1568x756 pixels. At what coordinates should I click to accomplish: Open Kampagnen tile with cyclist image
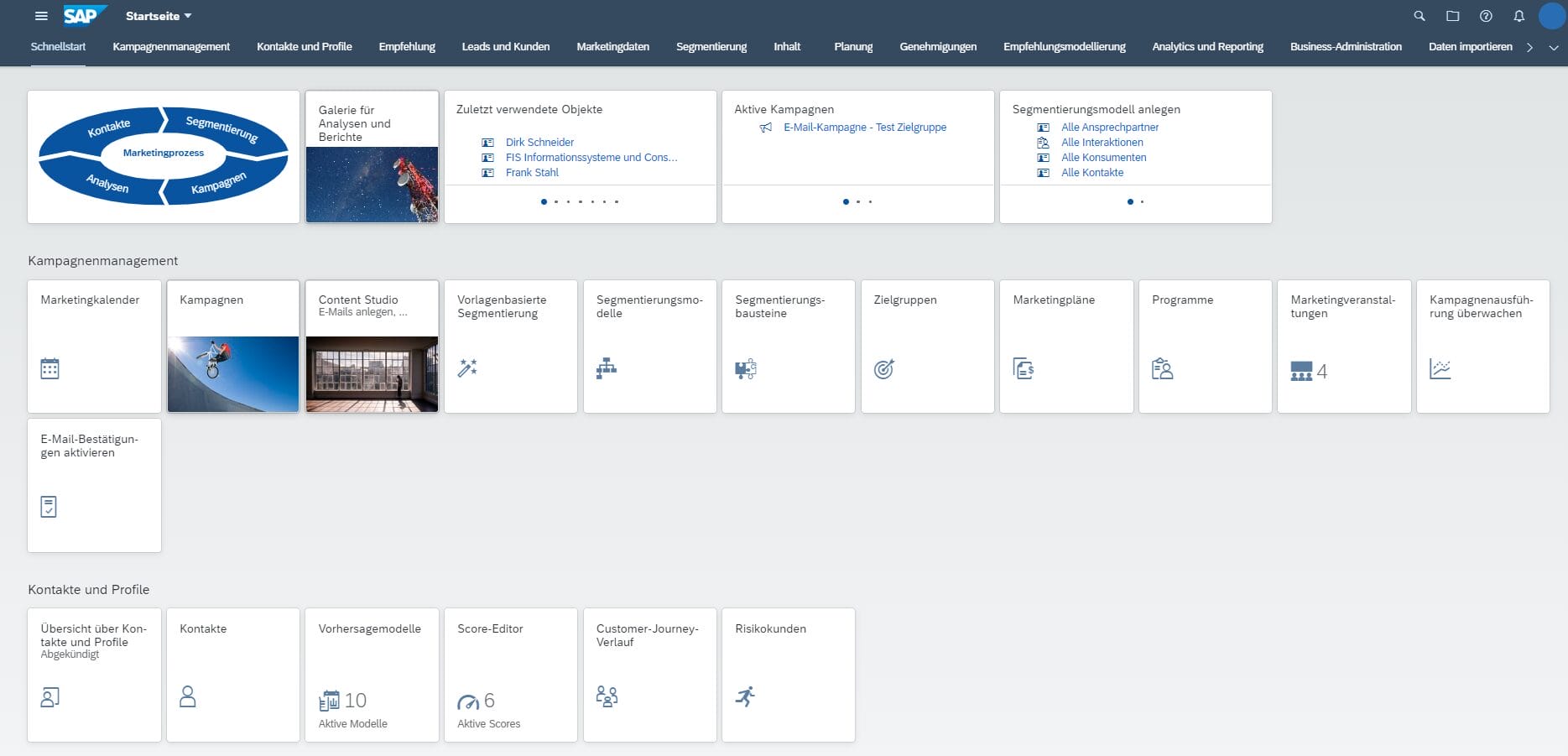[x=233, y=347]
